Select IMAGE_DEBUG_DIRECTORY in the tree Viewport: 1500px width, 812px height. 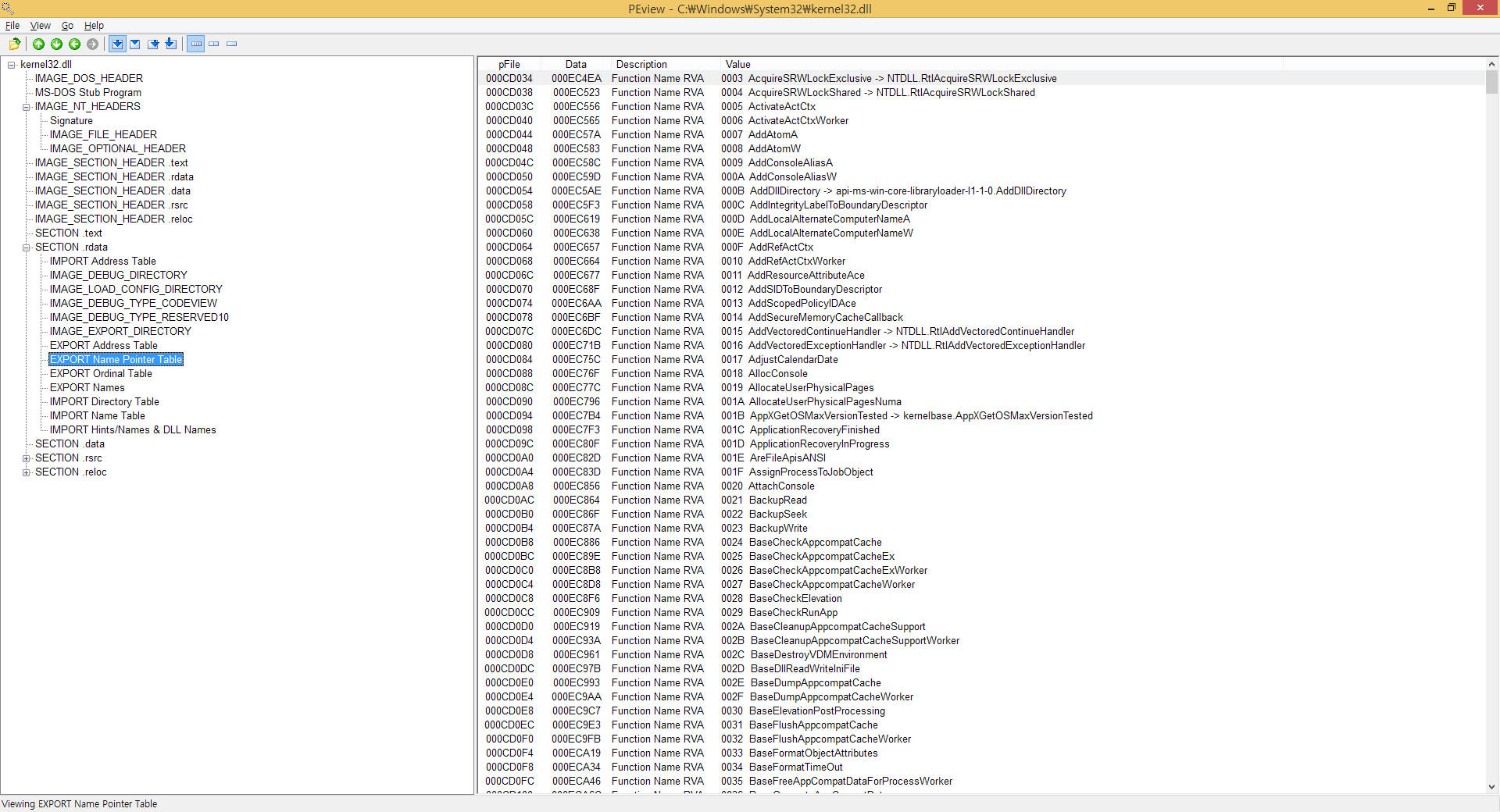[119, 276]
